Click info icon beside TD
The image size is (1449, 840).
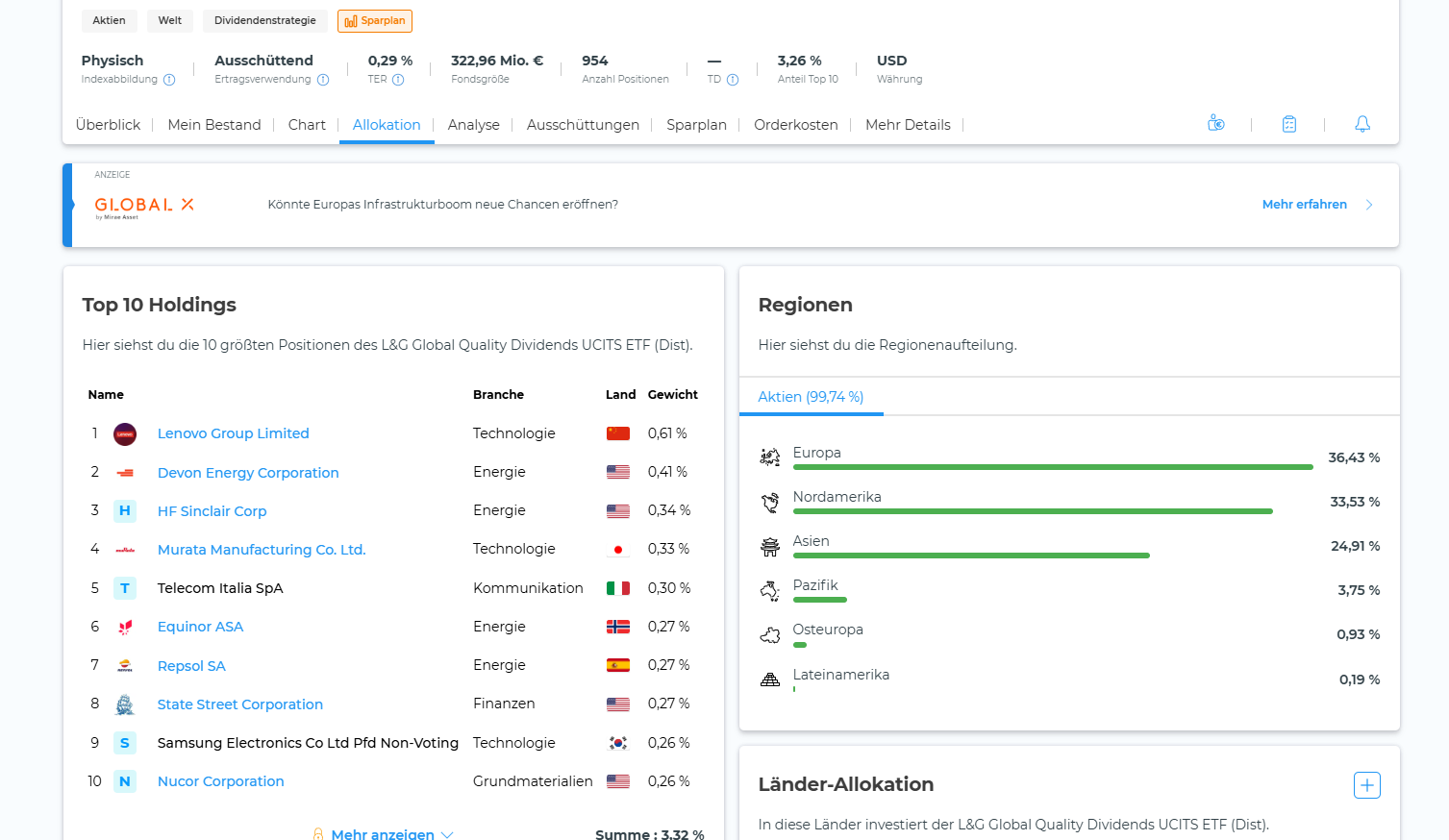pos(733,80)
